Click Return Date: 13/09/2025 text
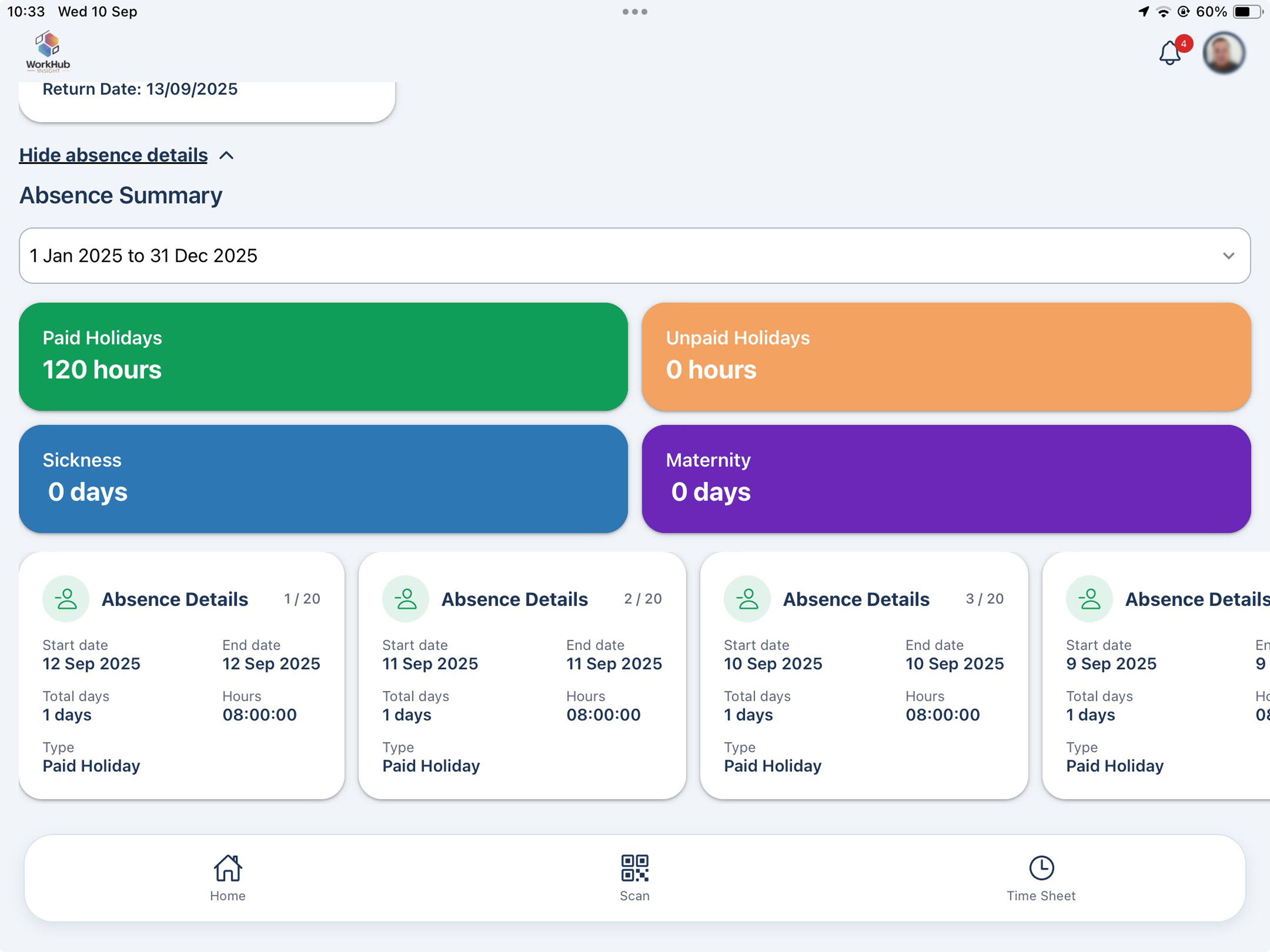 click(x=140, y=89)
